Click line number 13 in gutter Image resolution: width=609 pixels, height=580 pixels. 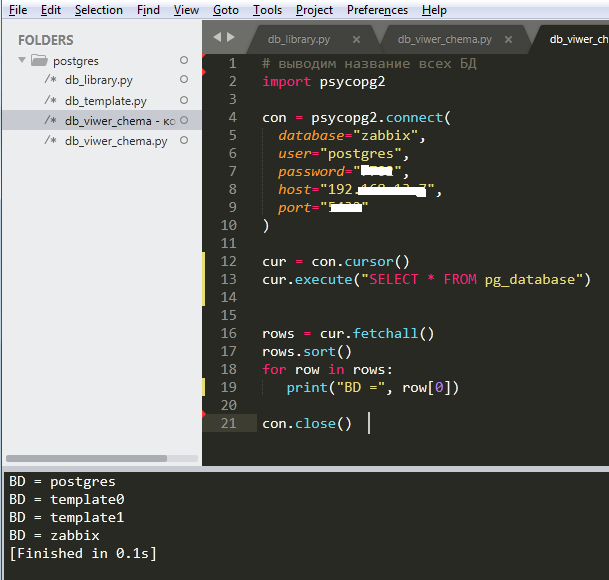[x=228, y=279]
